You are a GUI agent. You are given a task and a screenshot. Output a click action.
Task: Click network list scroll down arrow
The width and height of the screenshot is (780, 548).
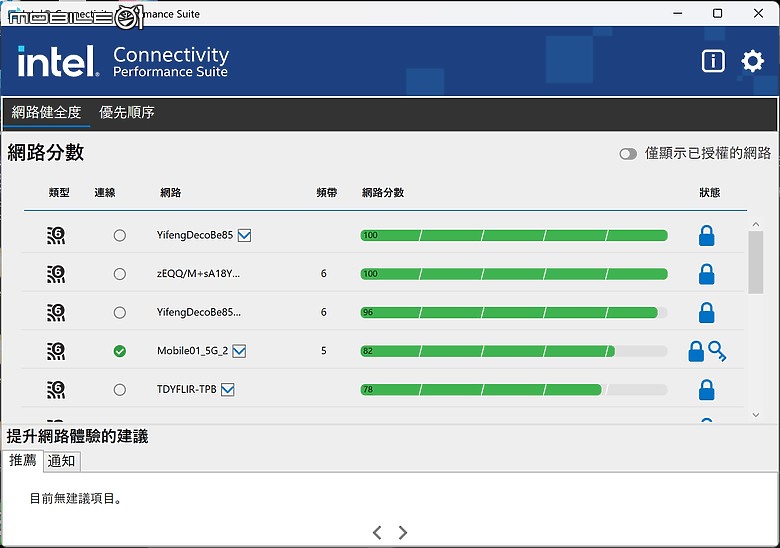tap(756, 415)
